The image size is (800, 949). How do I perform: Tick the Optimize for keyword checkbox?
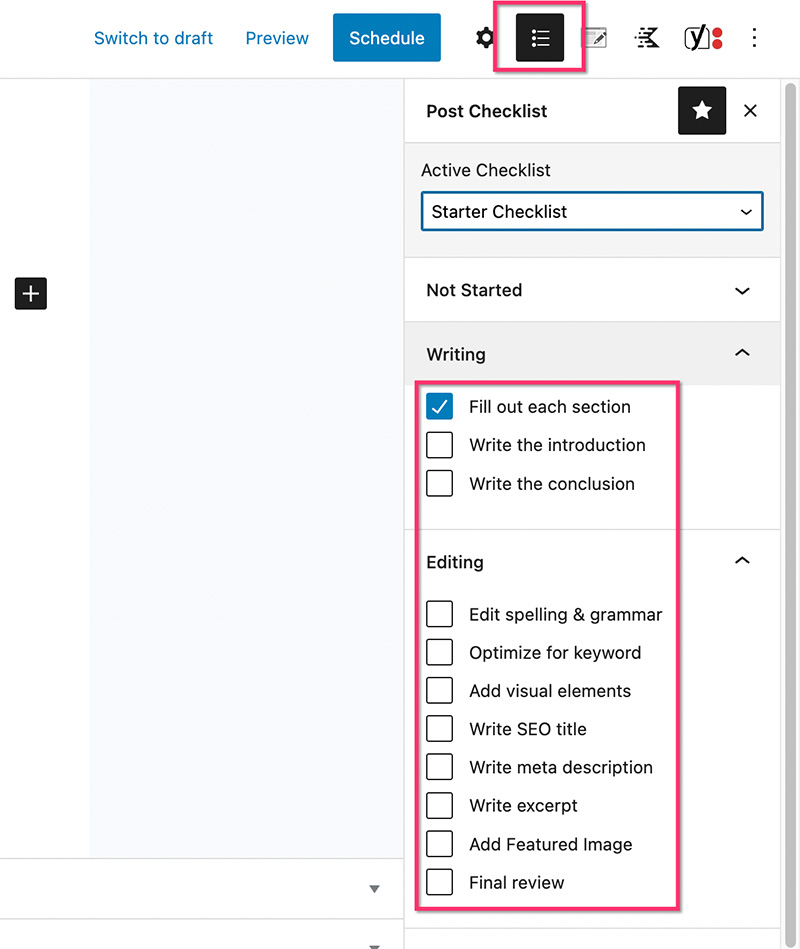439,652
